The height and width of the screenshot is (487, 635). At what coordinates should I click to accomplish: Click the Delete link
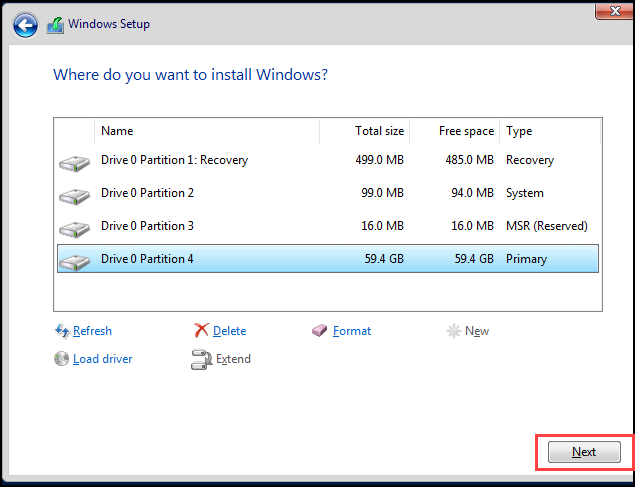(x=230, y=331)
